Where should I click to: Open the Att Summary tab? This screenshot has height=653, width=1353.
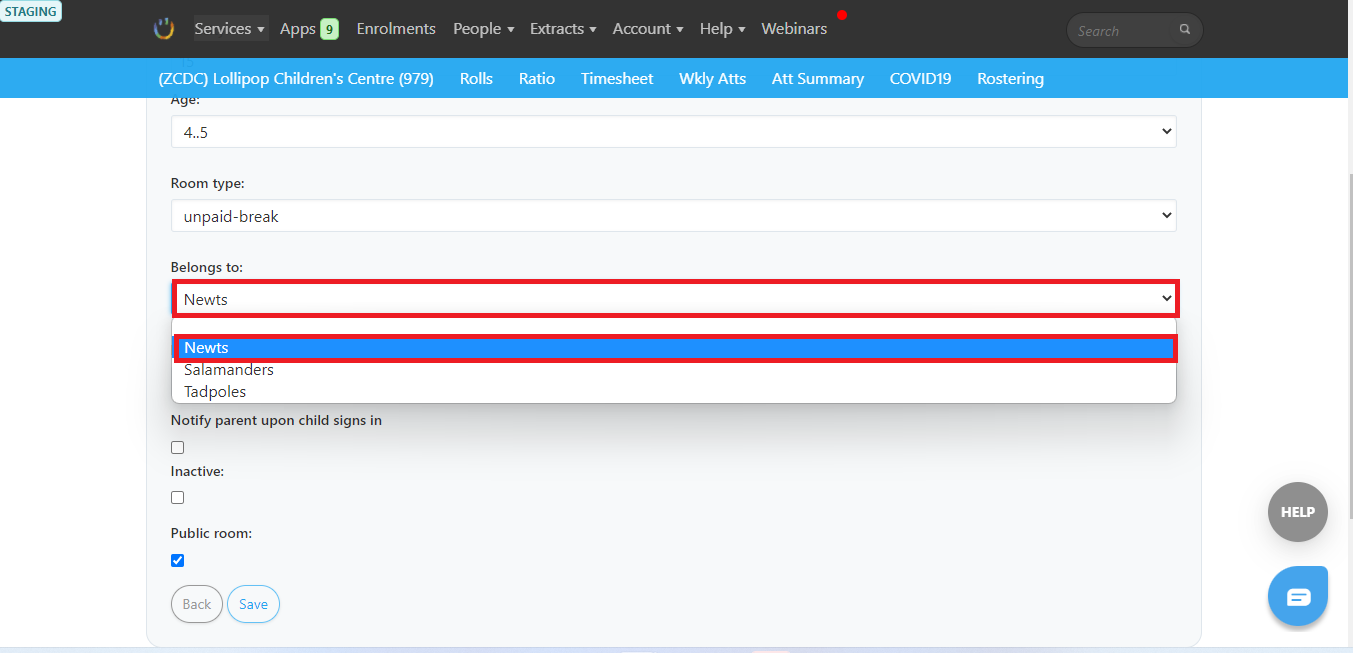[818, 78]
